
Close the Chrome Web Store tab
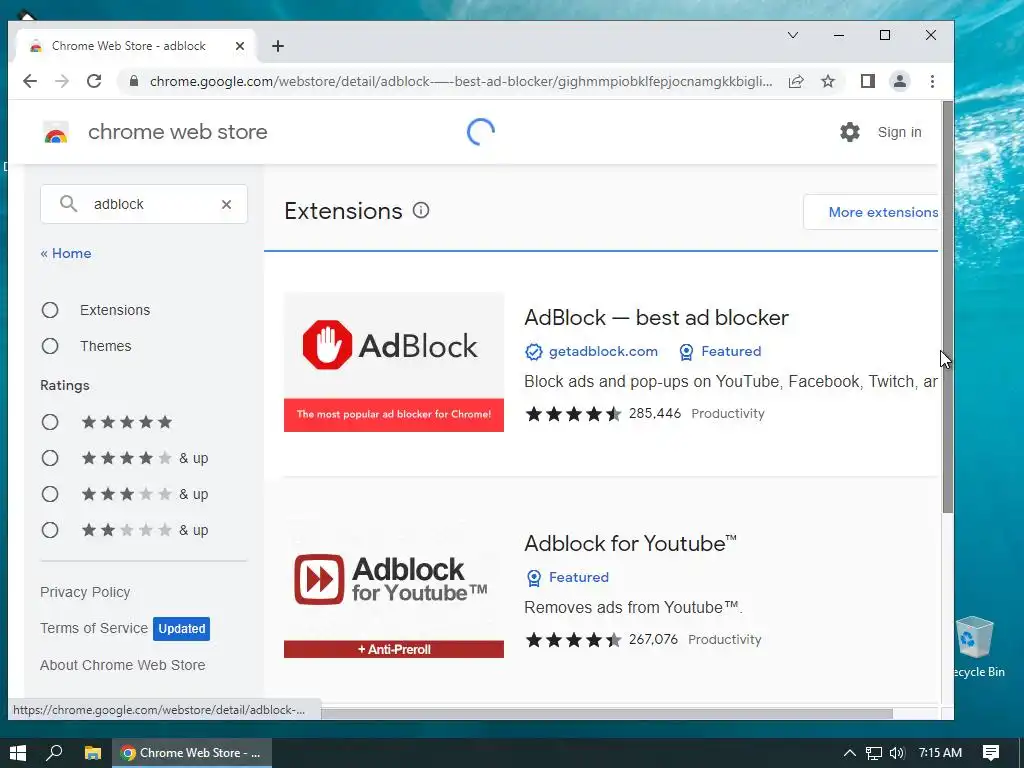240,46
